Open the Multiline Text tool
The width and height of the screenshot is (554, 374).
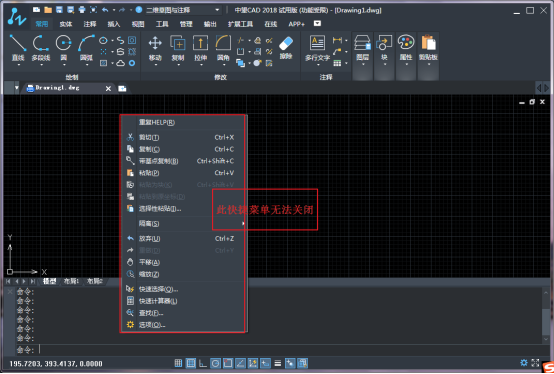[317, 43]
